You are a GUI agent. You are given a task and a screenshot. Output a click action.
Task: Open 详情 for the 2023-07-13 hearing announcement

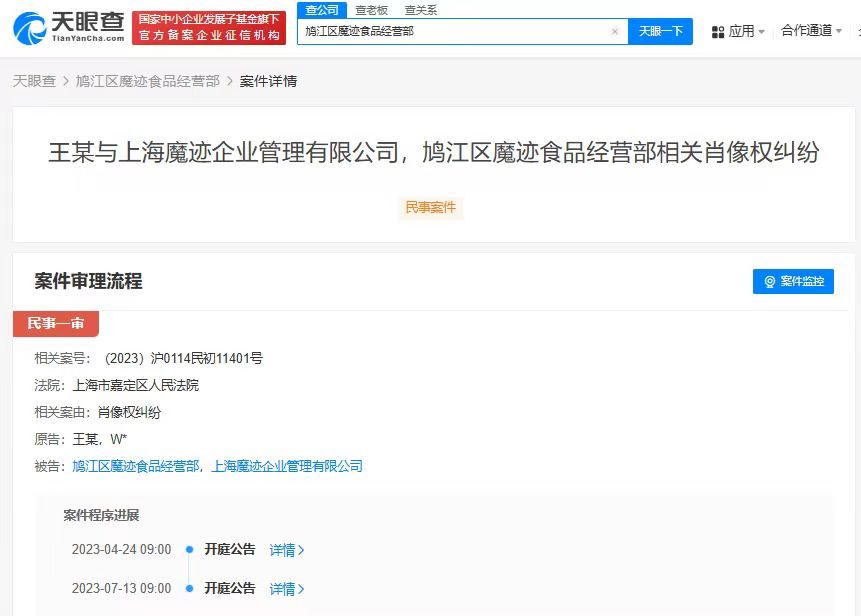tap(283, 588)
